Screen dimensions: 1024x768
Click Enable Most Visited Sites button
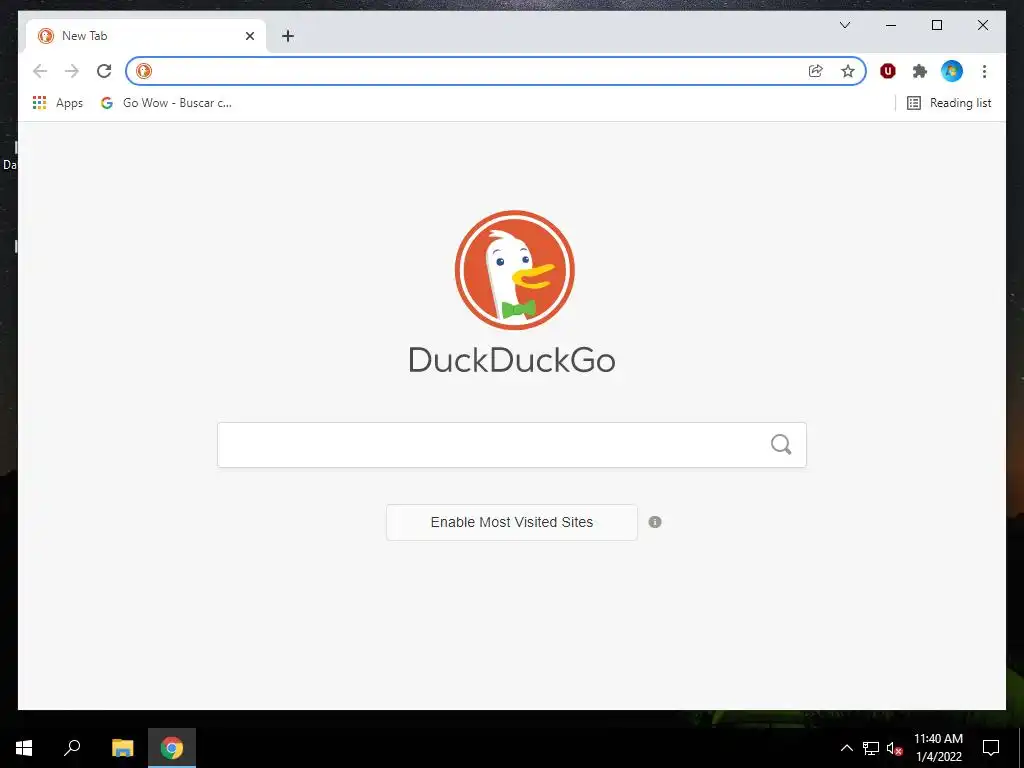[x=511, y=522]
